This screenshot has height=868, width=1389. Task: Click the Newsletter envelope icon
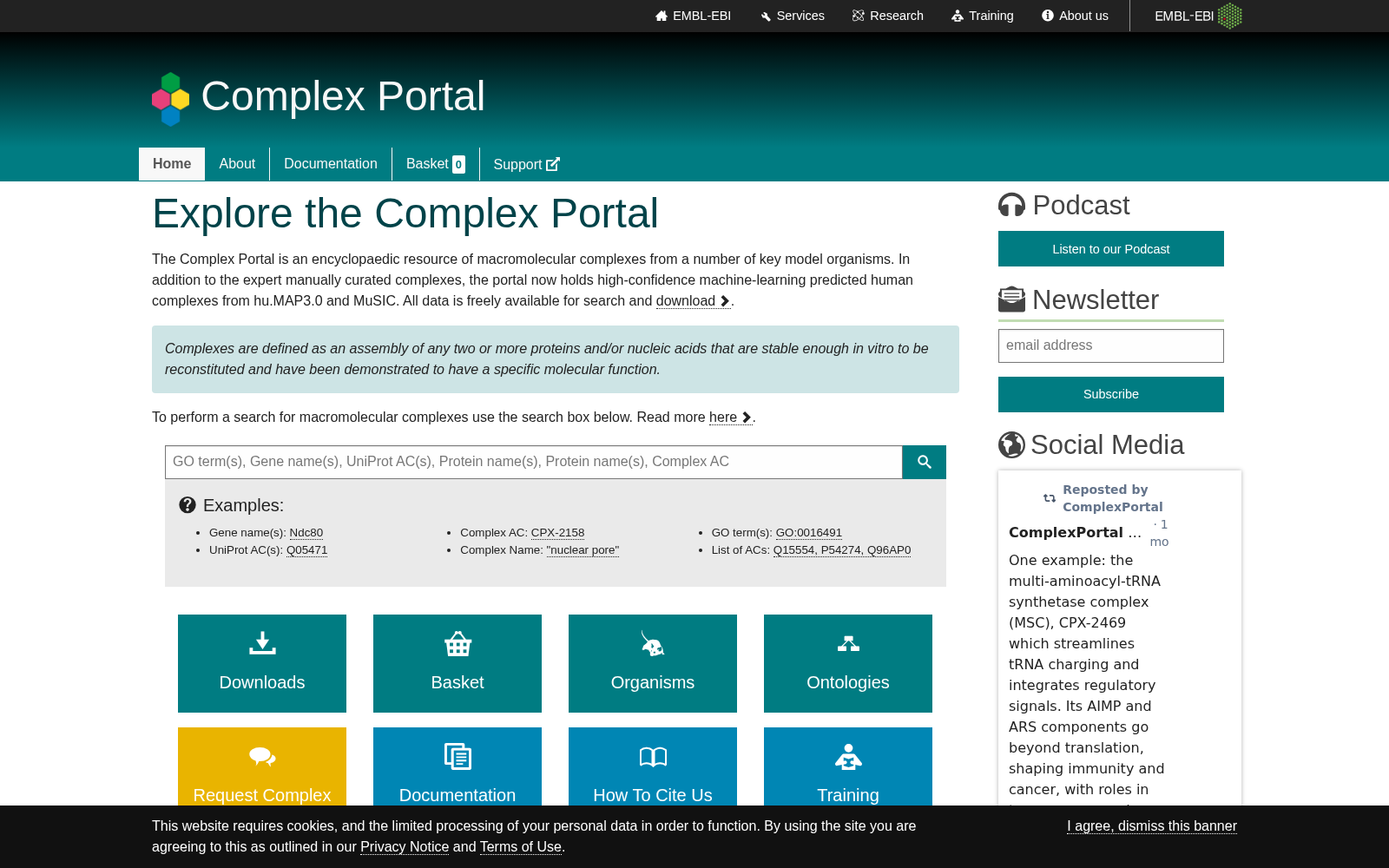coord(1011,299)
